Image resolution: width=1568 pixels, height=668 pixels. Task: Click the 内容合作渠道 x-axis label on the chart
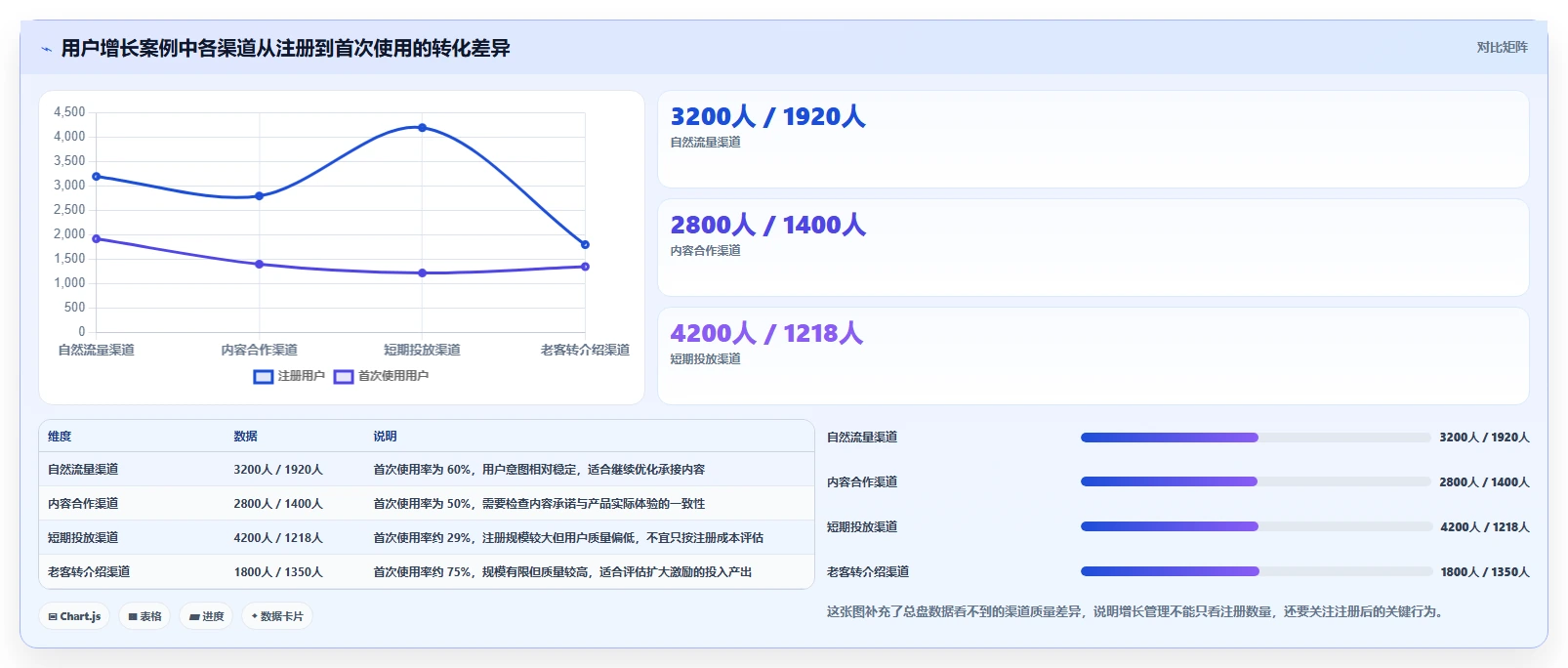tap(259, 350)
